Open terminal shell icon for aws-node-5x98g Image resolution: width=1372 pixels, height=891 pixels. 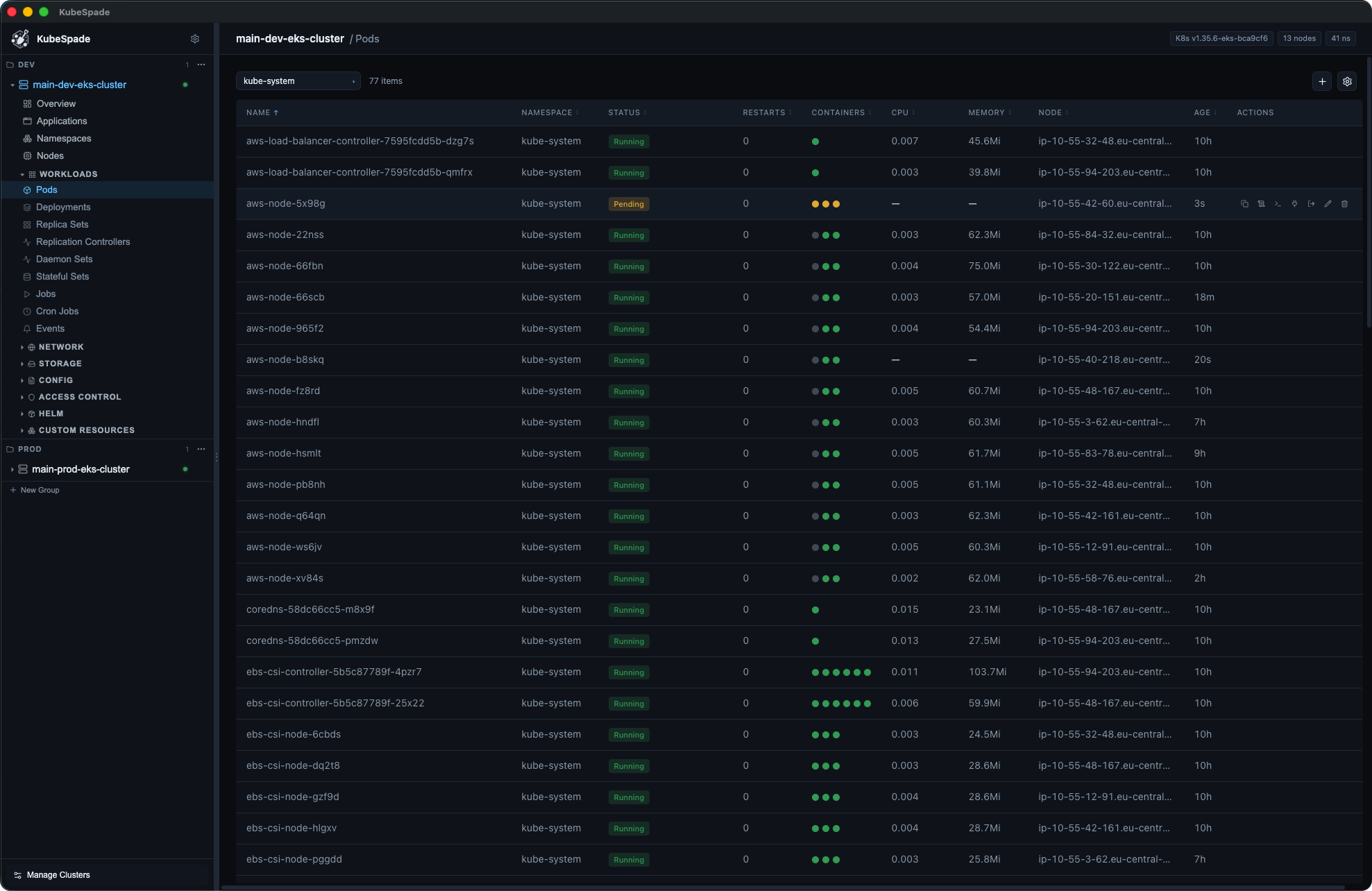click(1278, 204)
